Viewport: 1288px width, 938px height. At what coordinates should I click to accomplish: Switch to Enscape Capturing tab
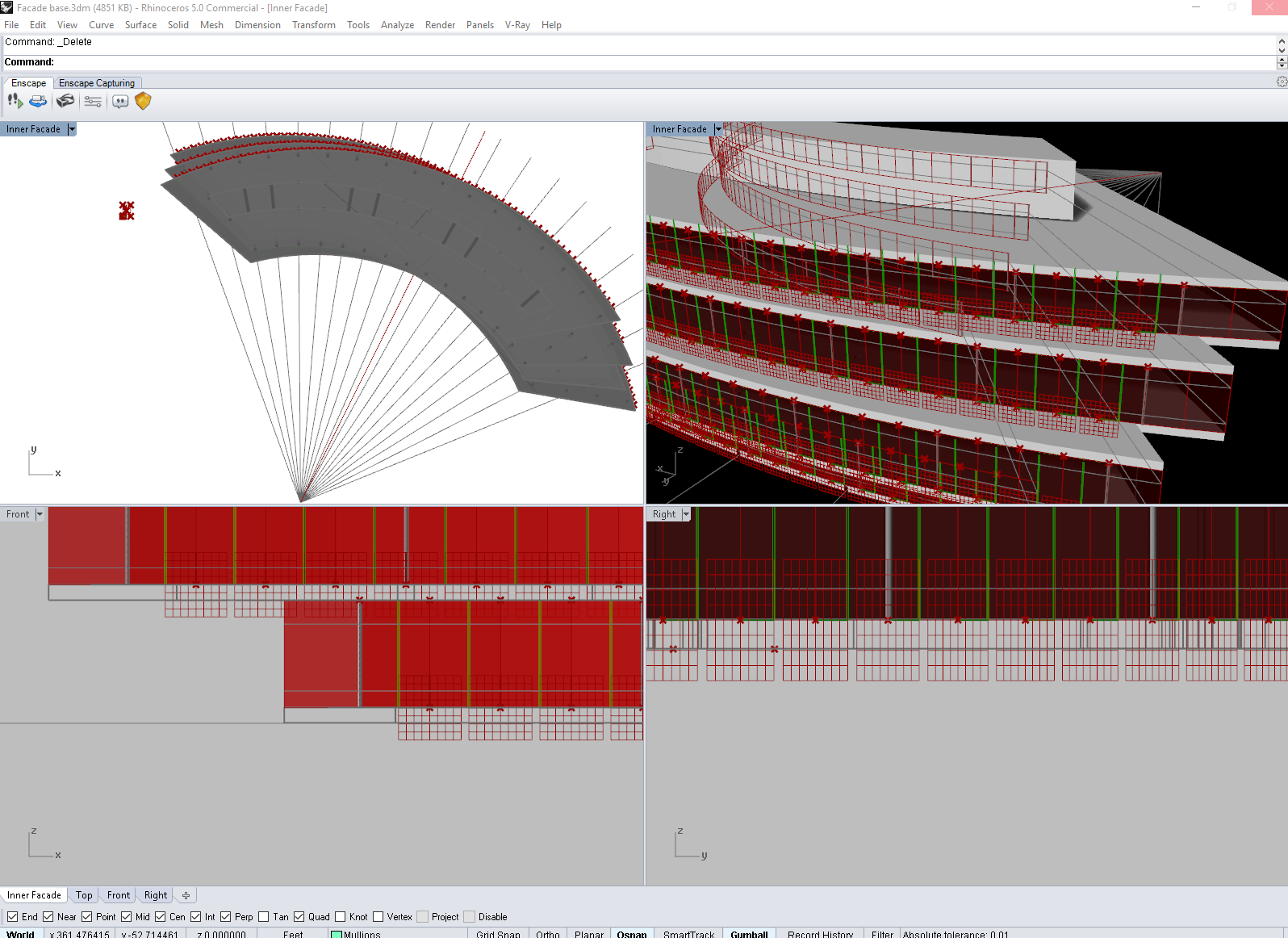click(97, 83)
